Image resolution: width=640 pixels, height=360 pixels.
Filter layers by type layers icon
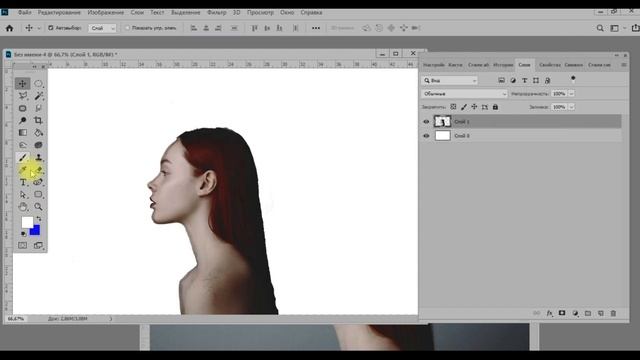[x=524, y=80]
